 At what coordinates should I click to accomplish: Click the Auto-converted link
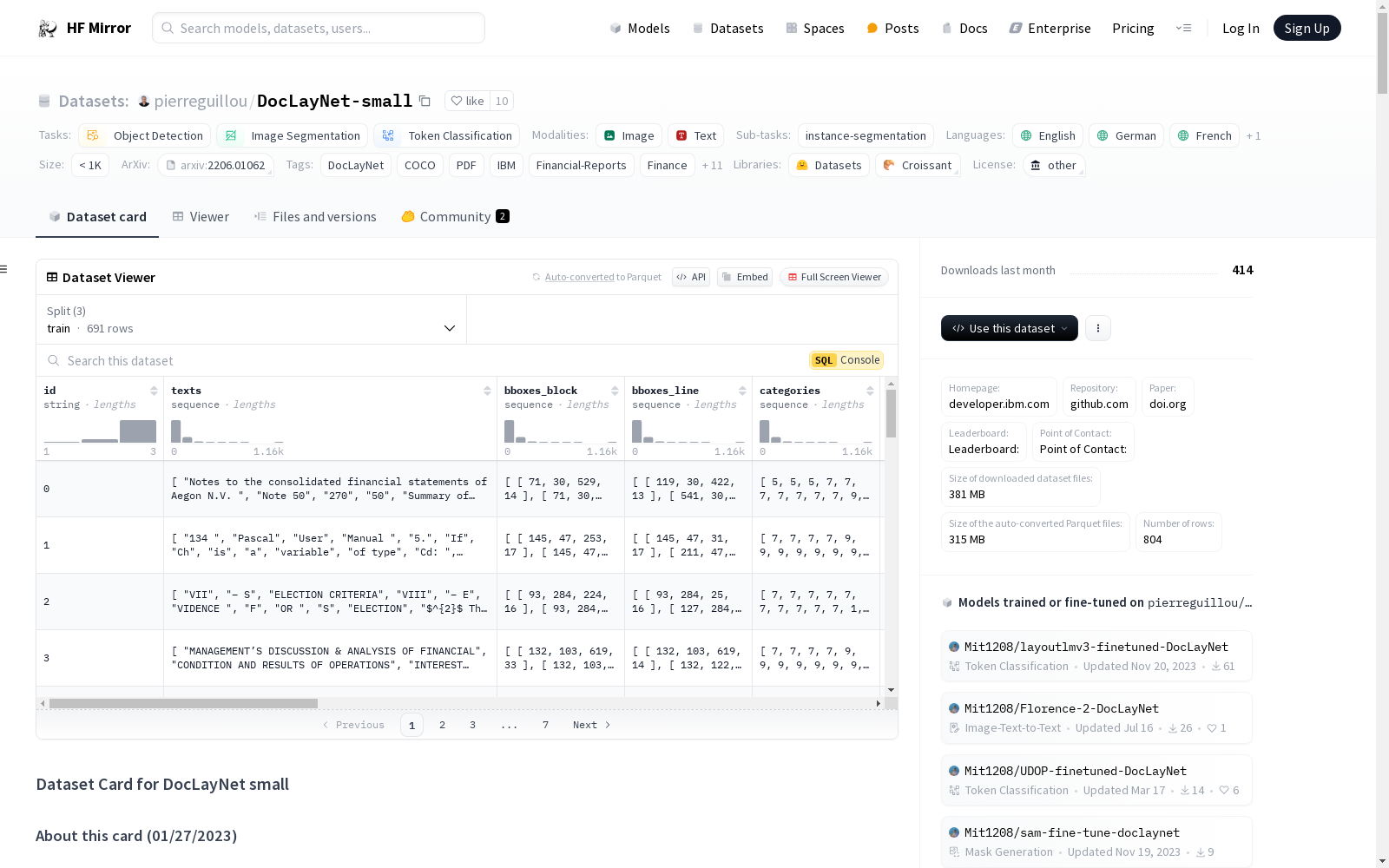point(580,277)
